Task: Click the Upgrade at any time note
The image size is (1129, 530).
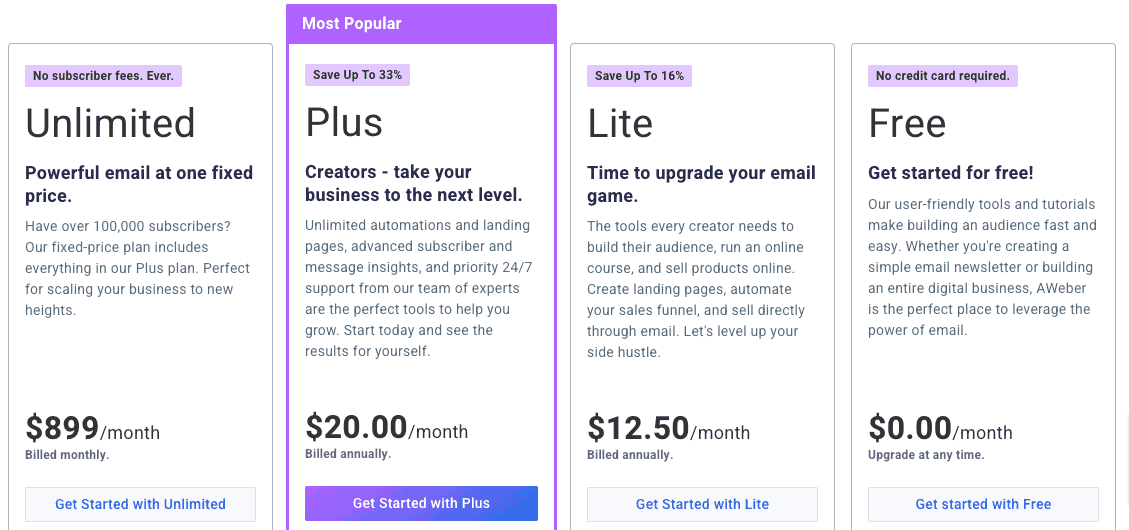Action: (x=926, y=455)
